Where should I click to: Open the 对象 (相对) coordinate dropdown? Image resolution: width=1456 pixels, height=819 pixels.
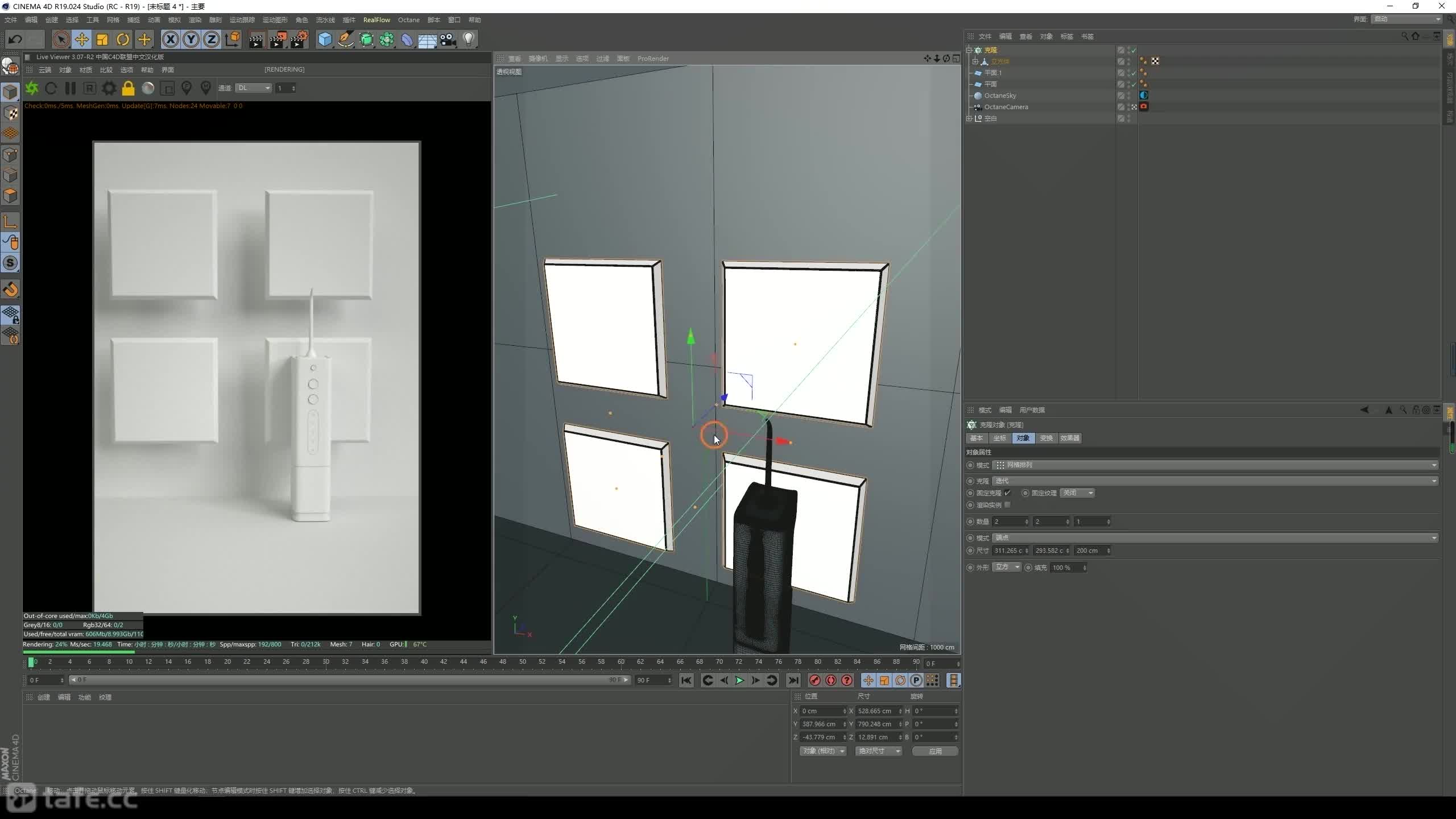coord(823,751)
